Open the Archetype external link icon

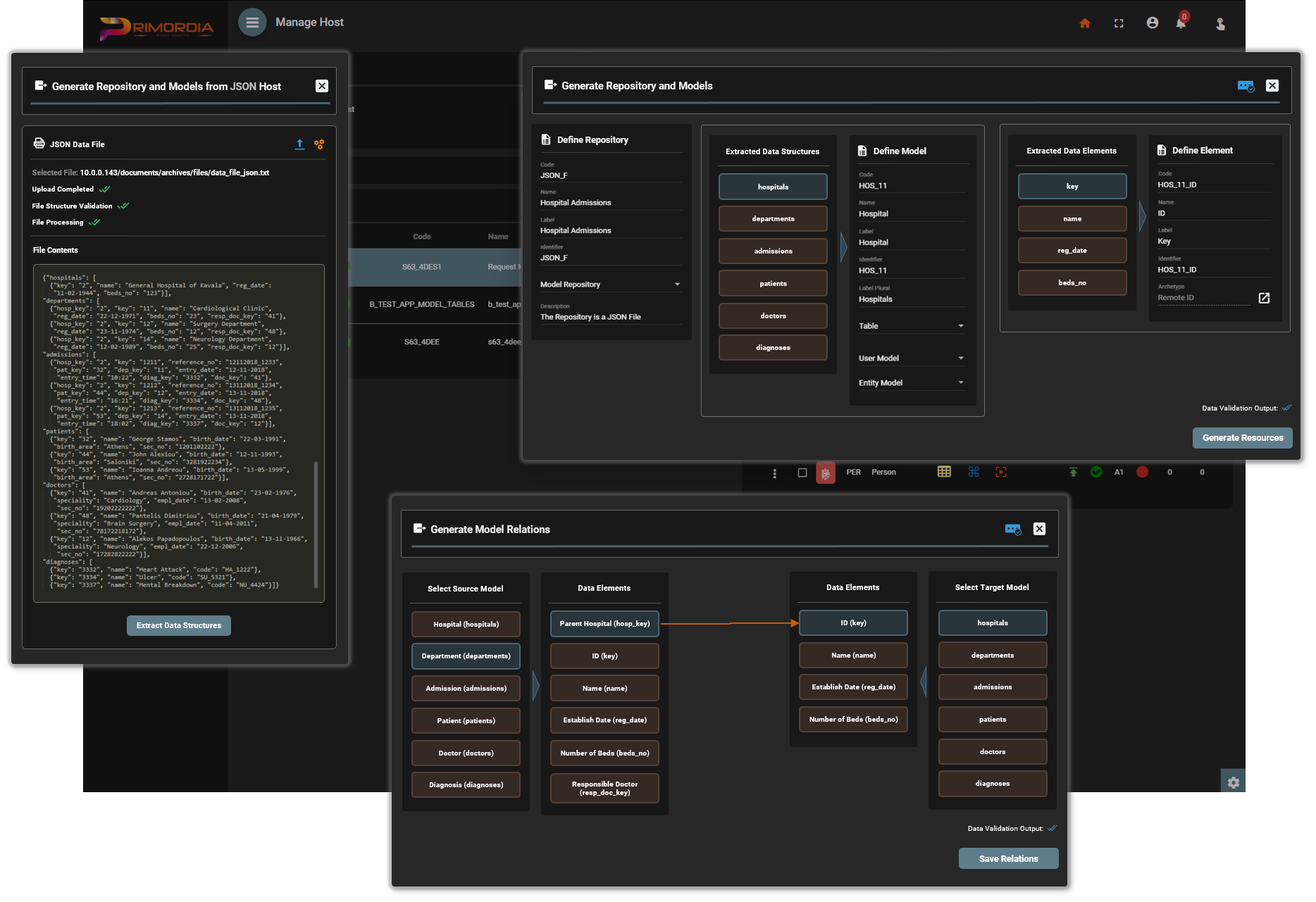[1264, 298]
